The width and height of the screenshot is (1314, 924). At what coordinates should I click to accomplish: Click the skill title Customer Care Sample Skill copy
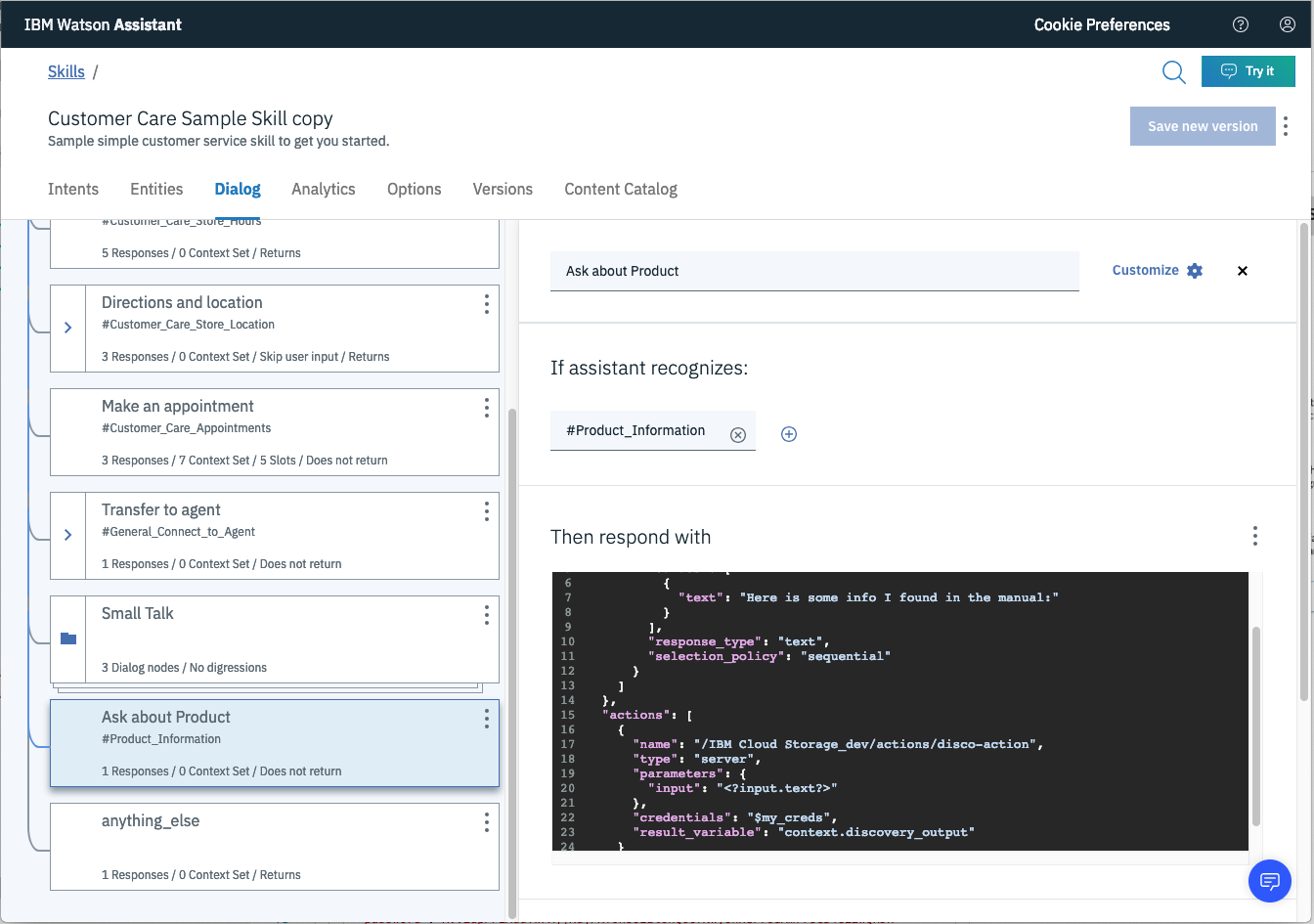(x=191, y=118)
